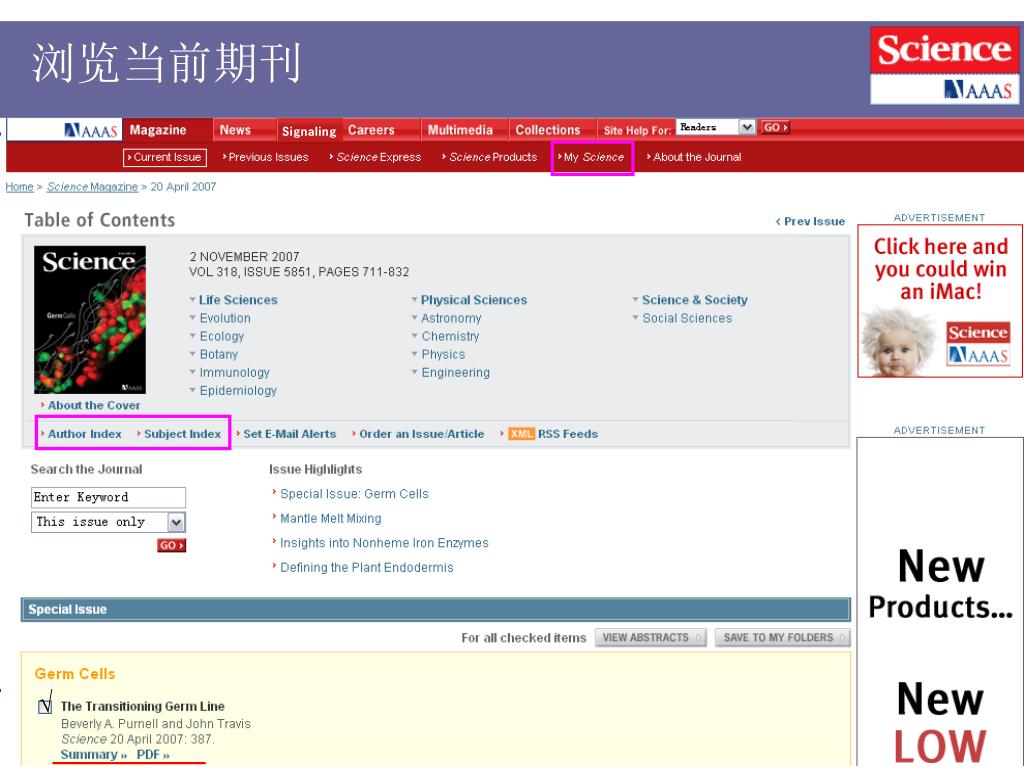
Task: Click the Home breadcrumb link
Action: coord(19,187)
